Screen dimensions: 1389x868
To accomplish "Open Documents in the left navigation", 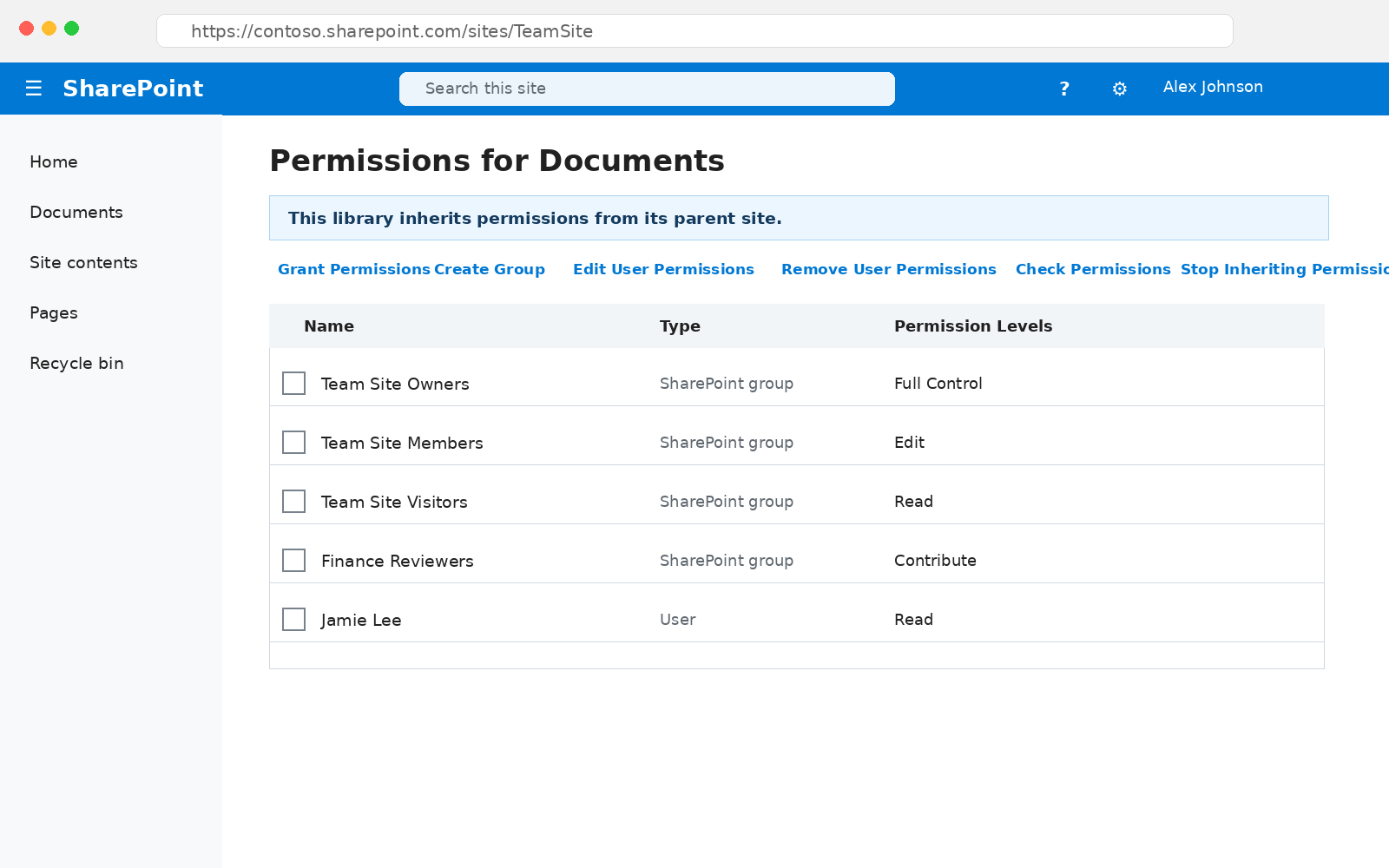I will 76,213.
